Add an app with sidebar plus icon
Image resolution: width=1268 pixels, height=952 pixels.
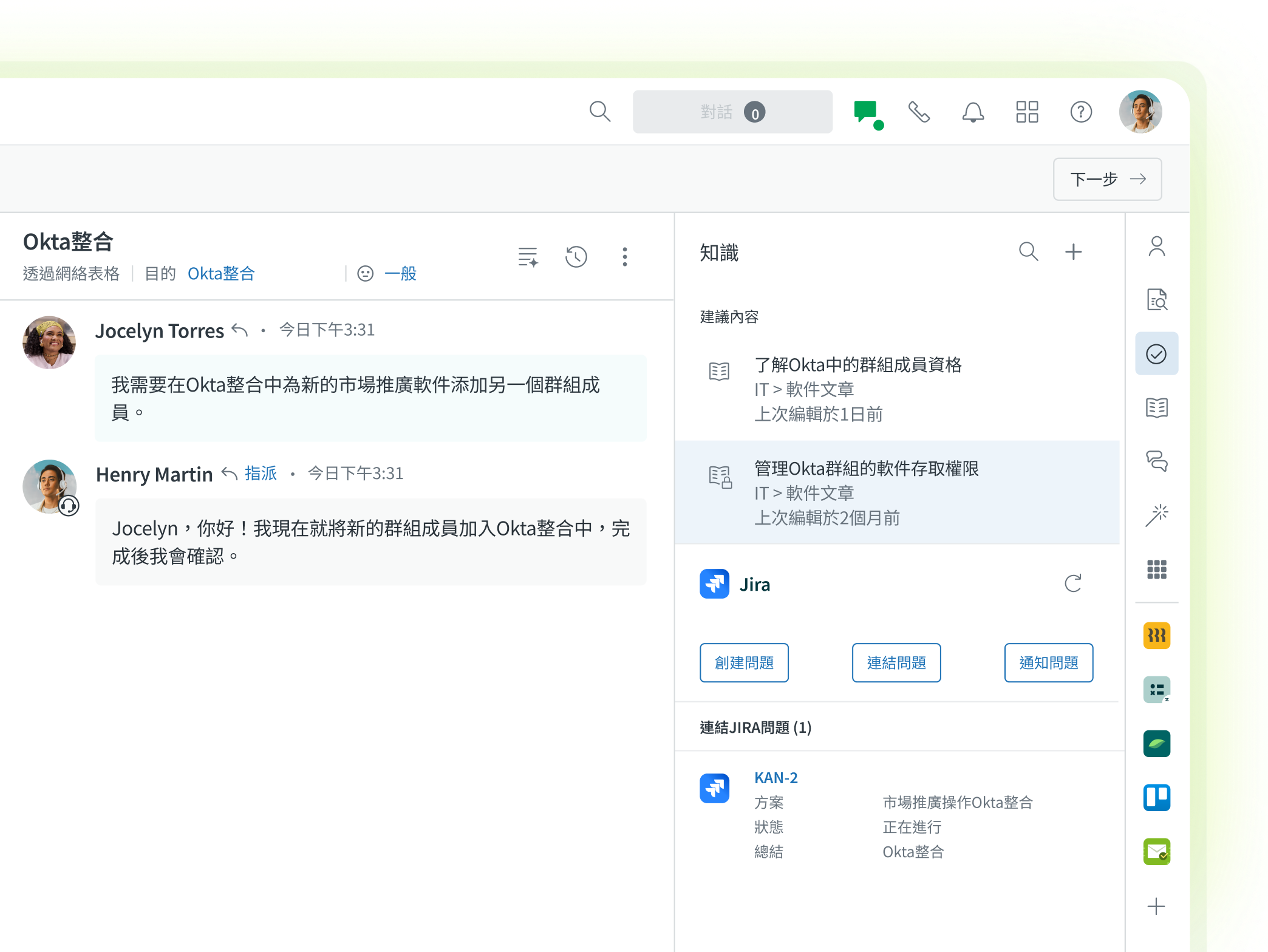pyautogui.click(x=1156, y=906)
